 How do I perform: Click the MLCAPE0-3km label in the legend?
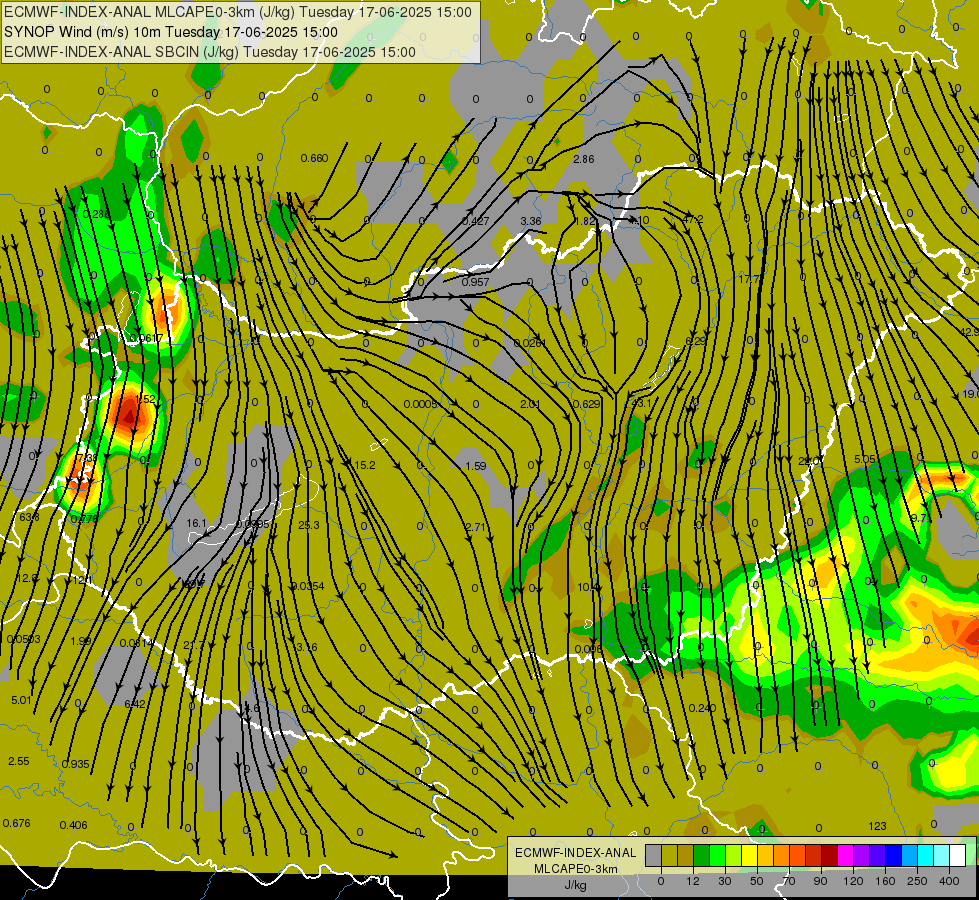click(575, 869)
